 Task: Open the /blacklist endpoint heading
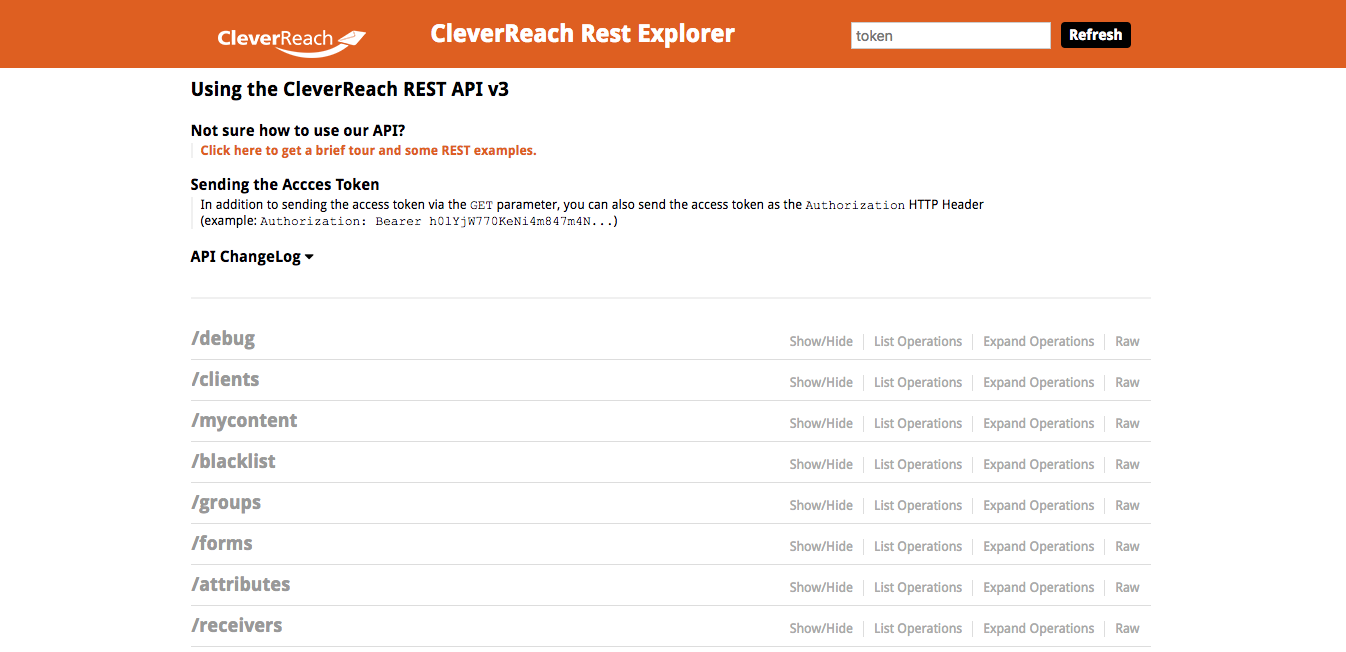coord(233,461)
